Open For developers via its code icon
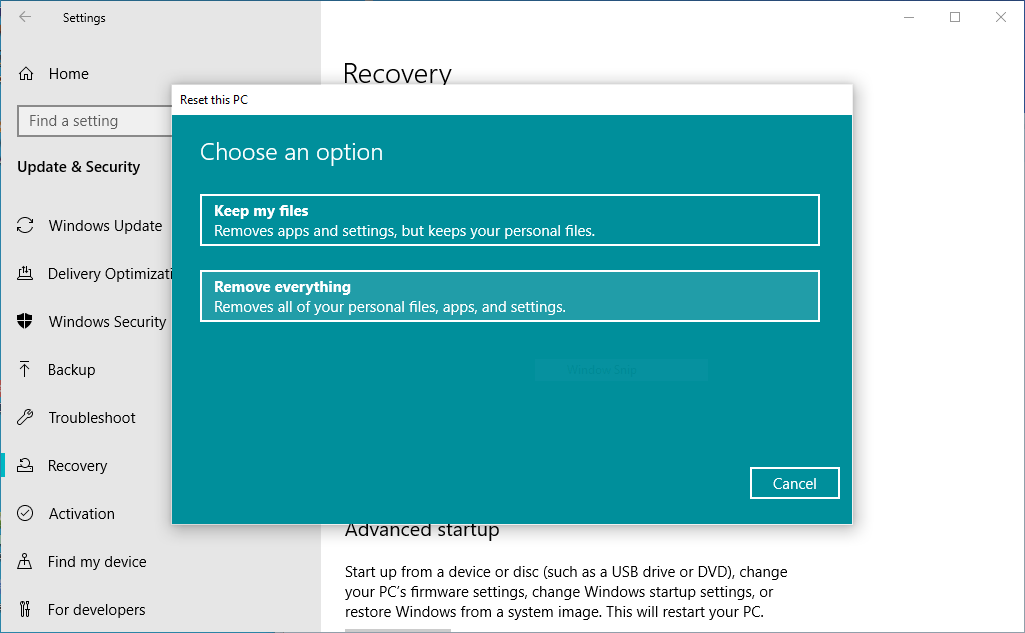Viewport: 1025px width, 633px height. (24, 609)
